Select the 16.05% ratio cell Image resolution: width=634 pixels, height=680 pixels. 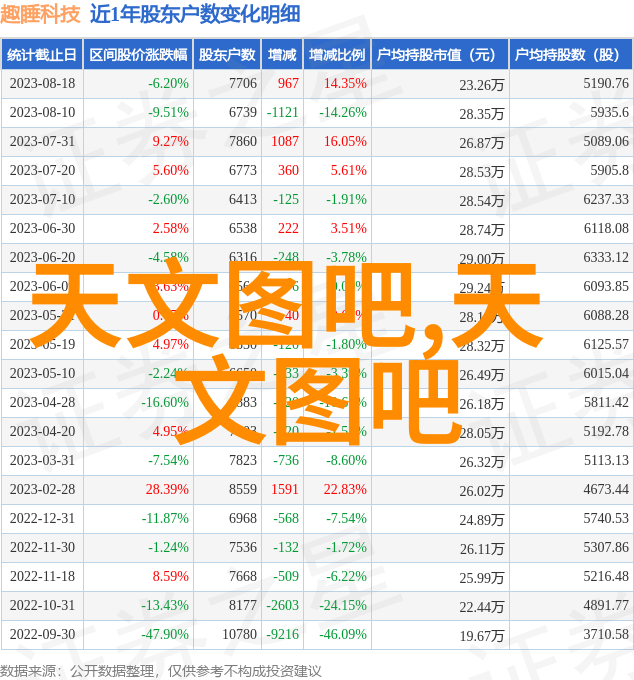click(x=346, y=141)
